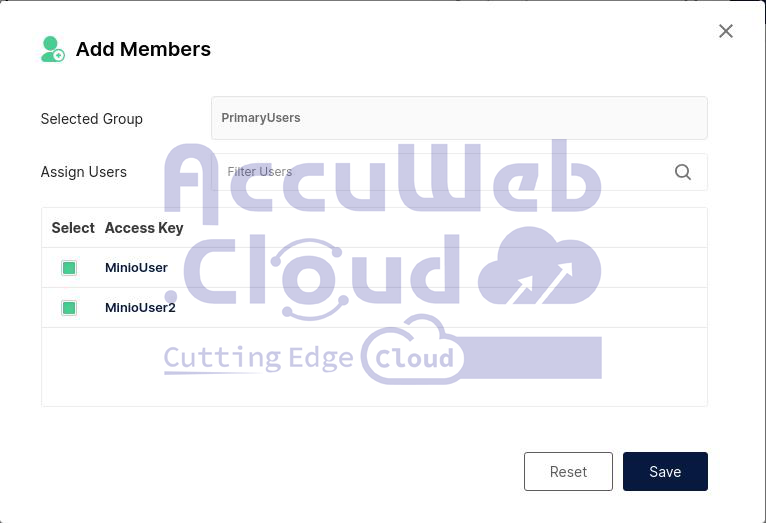This screenshot has width=766, height=523.
Task: Click the Cutting Edge watermark text
Action: coord(258,358)
